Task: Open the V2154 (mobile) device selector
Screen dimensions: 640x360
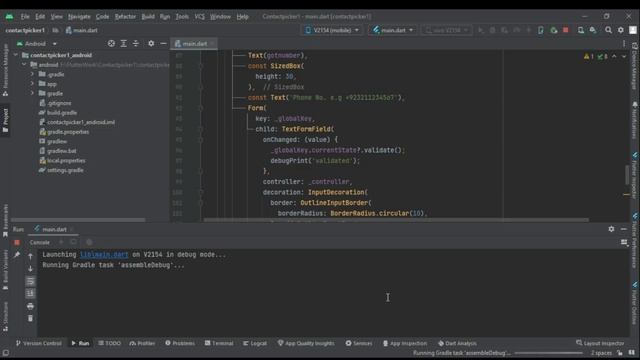Action: (x=332, y=30)
